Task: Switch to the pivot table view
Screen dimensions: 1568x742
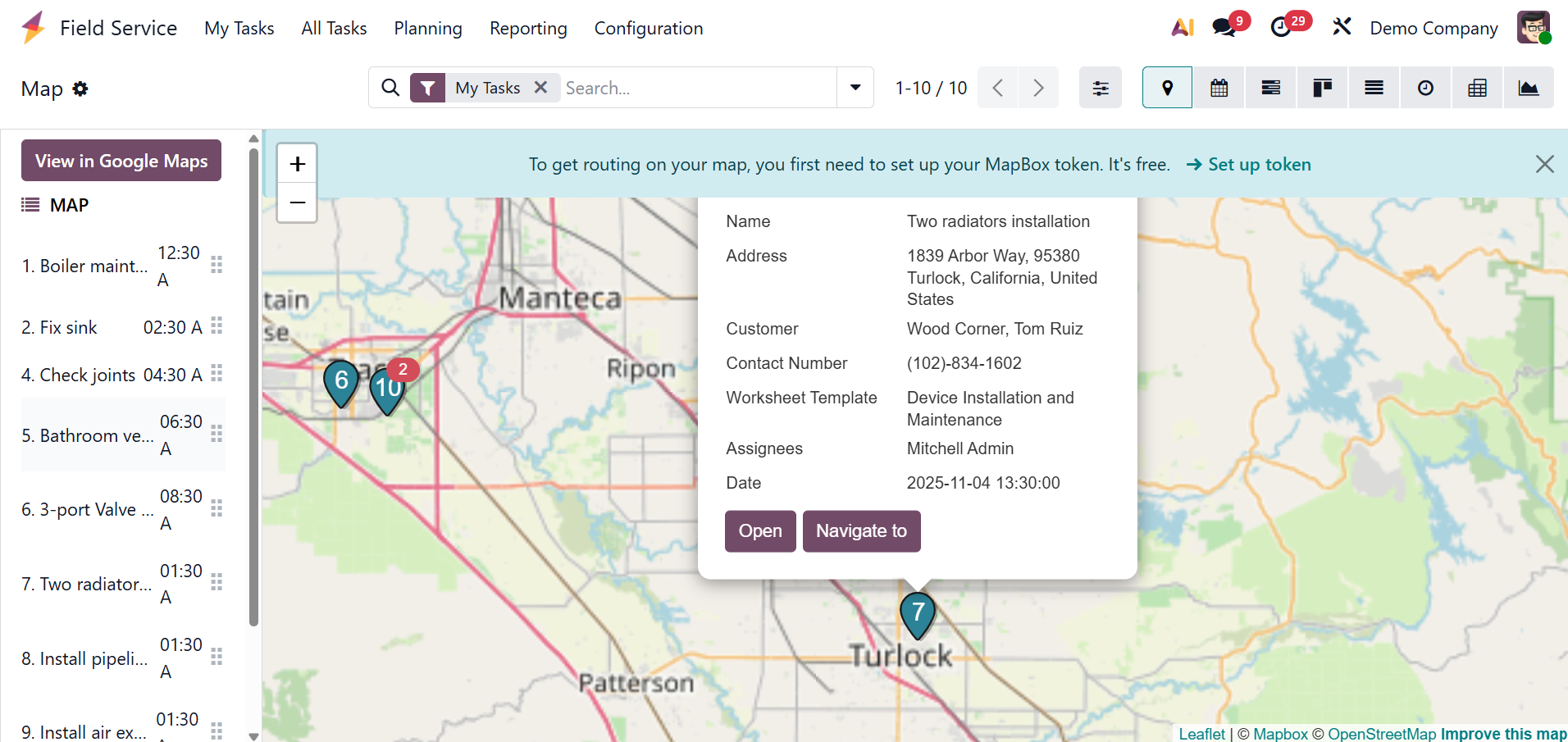Action: (1477, 88)
